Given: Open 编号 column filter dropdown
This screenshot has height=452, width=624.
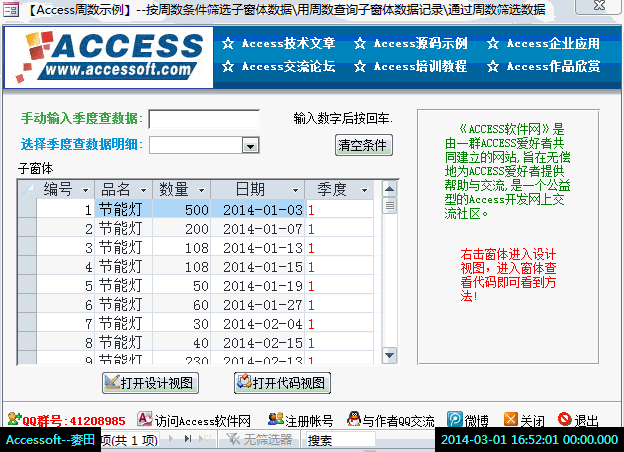Looking at the screenshot, I should tap(85, 190).
